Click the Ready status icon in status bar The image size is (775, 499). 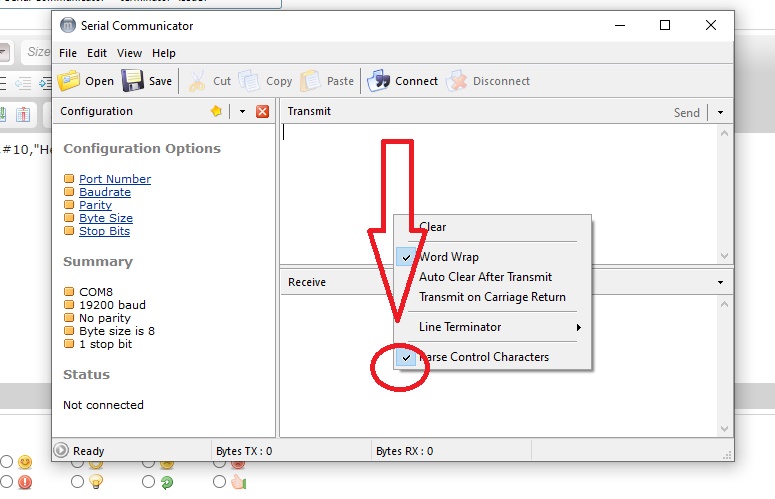click(x=61, y=451)
